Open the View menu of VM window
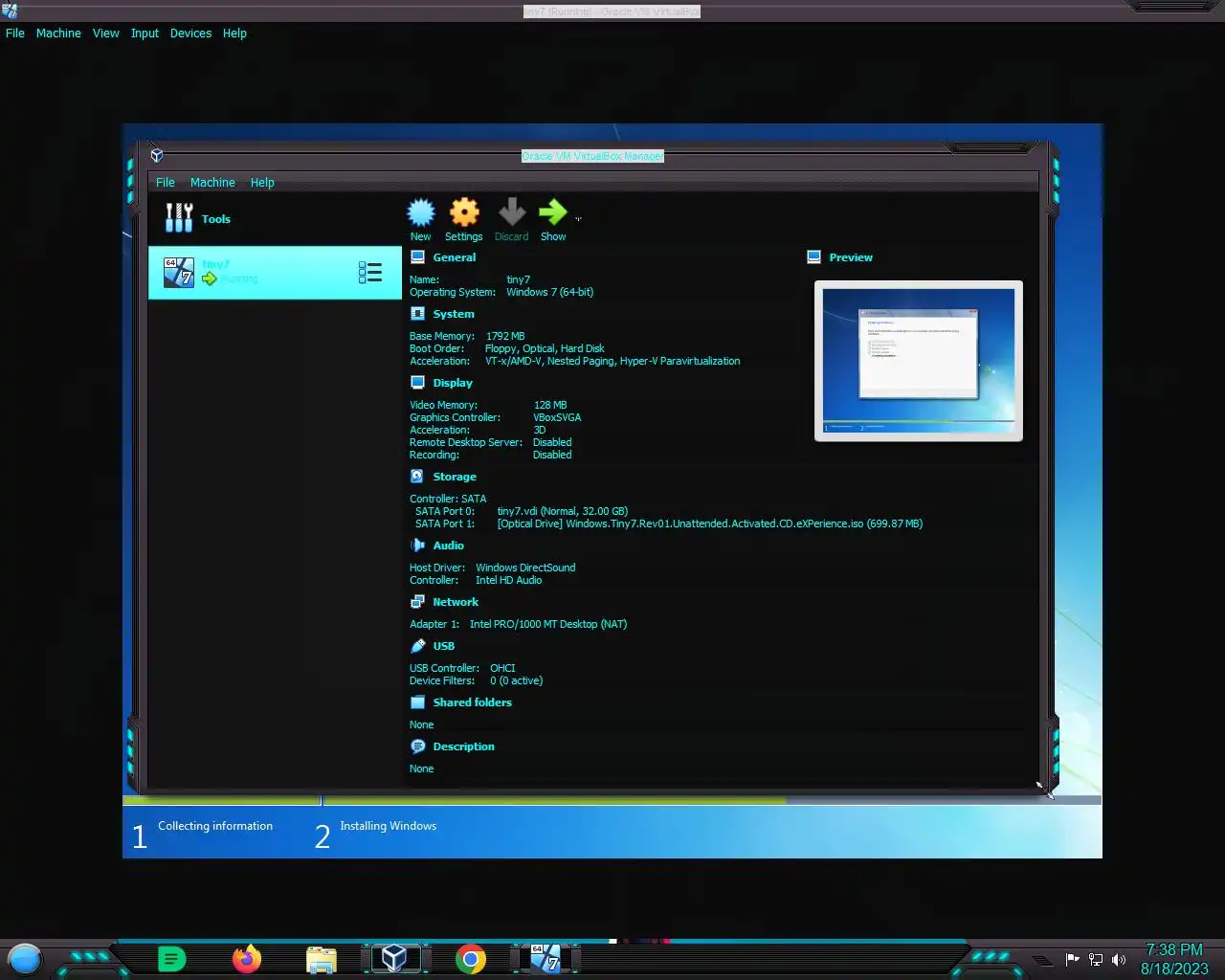Viewport: 1225px width, 980px height. coord(105,33)
